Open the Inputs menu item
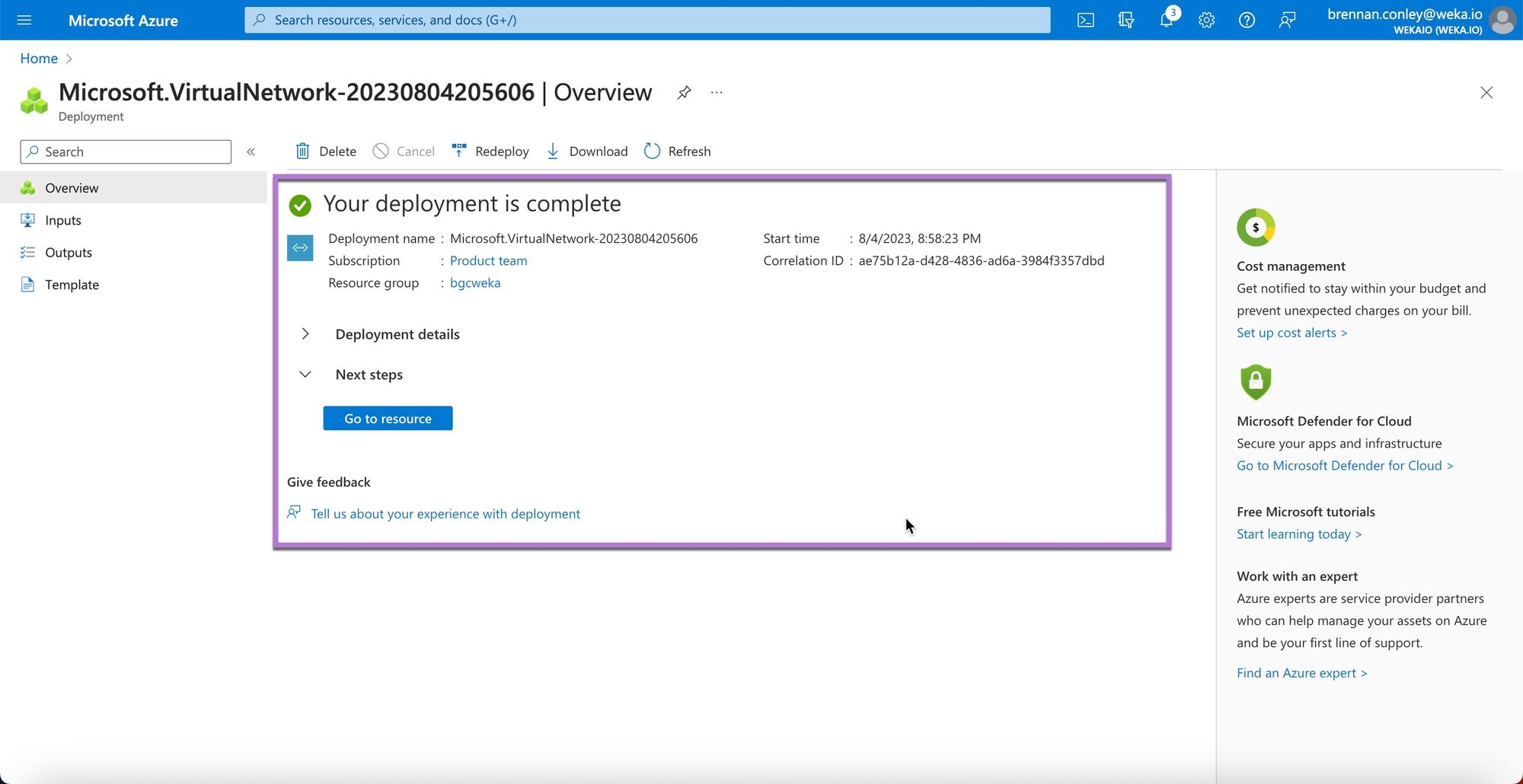The image size is (1523, 784). [62, 220]
